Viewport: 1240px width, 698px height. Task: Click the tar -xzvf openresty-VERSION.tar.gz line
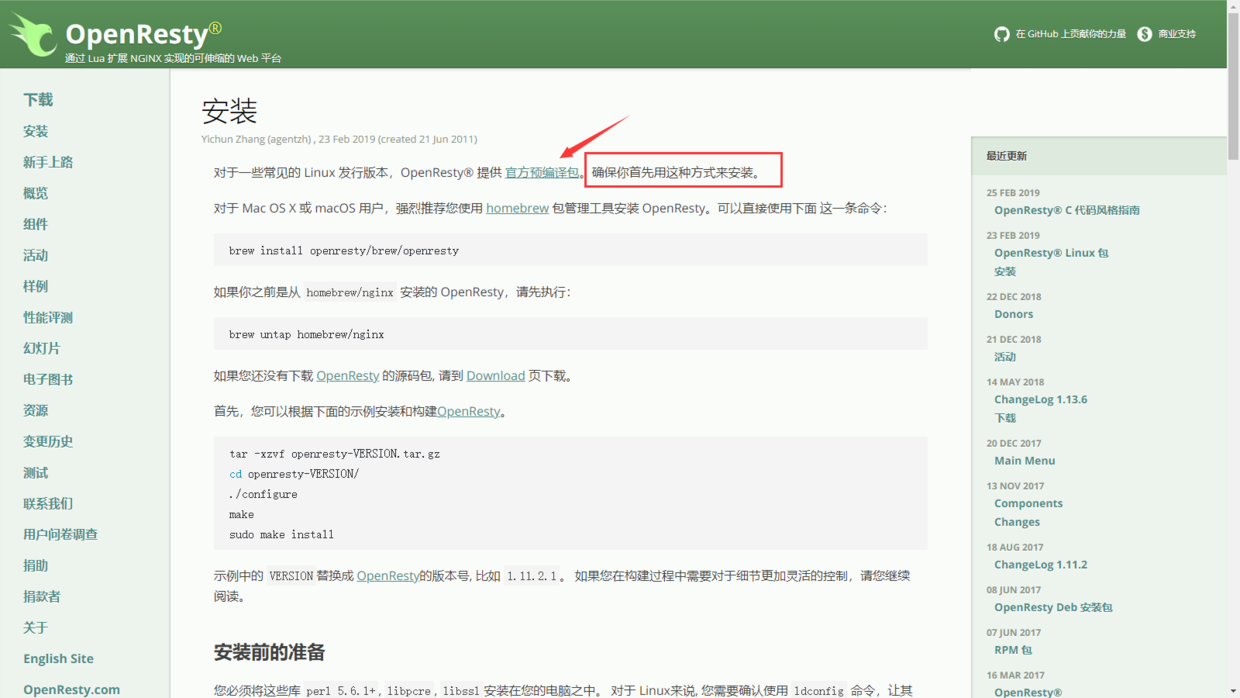point(334,454)
